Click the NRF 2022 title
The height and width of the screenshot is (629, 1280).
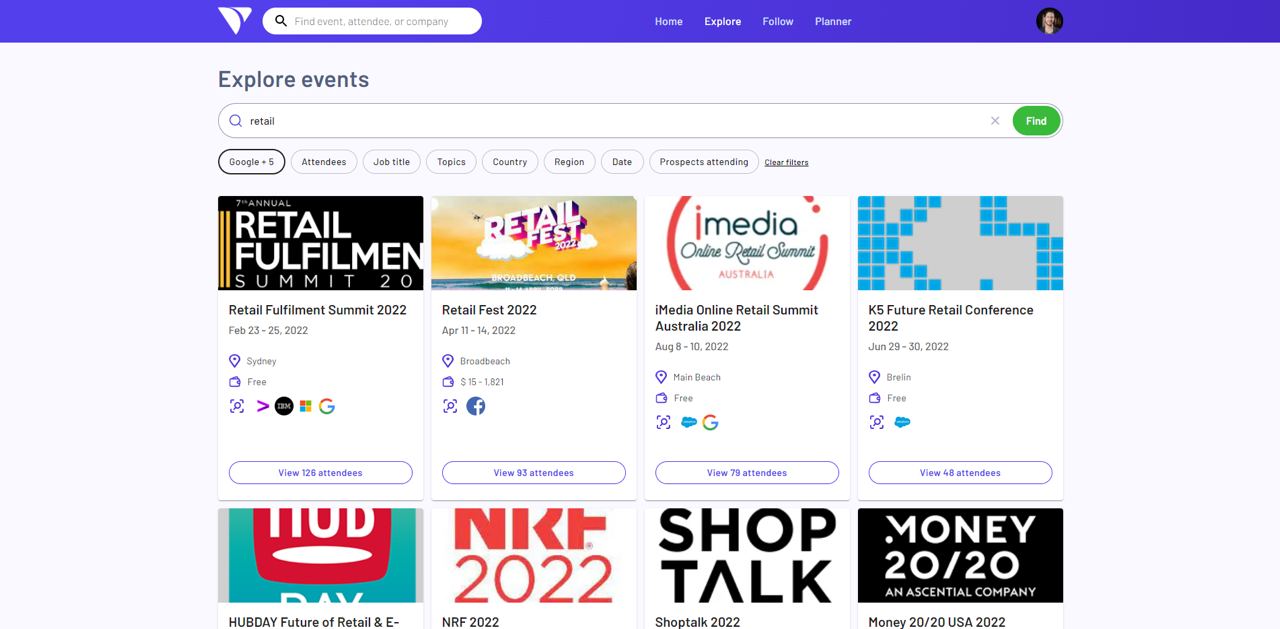[x=470, y=622]
